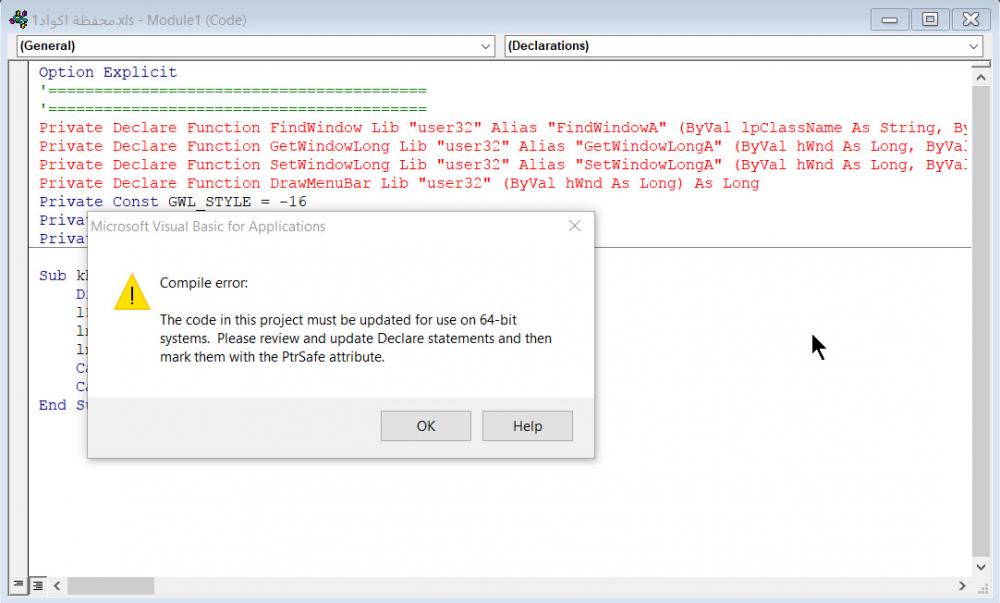Image resolution: width=1000 pixels, height=603 pixels.
Task: Click the vertical scrollbar down arrow
Action: click(980, 567)
